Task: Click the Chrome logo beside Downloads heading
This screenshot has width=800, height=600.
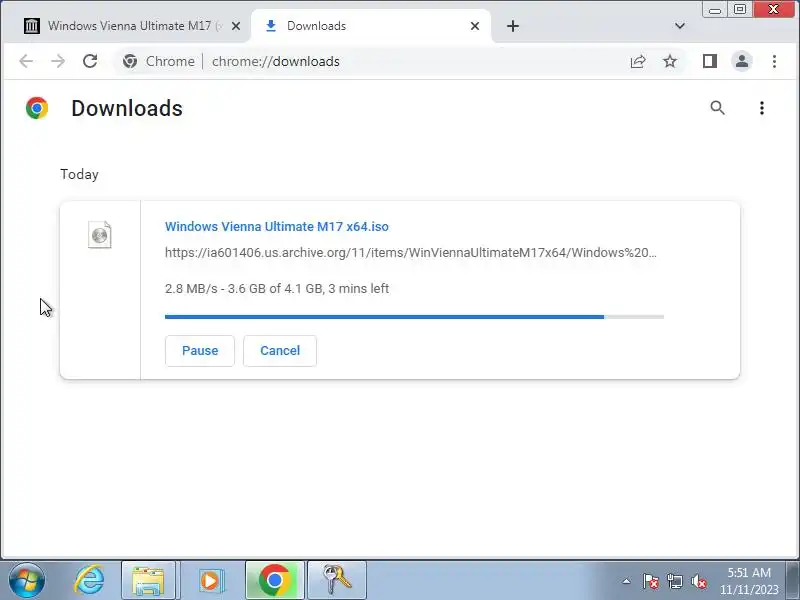Action: coord(37,108)
